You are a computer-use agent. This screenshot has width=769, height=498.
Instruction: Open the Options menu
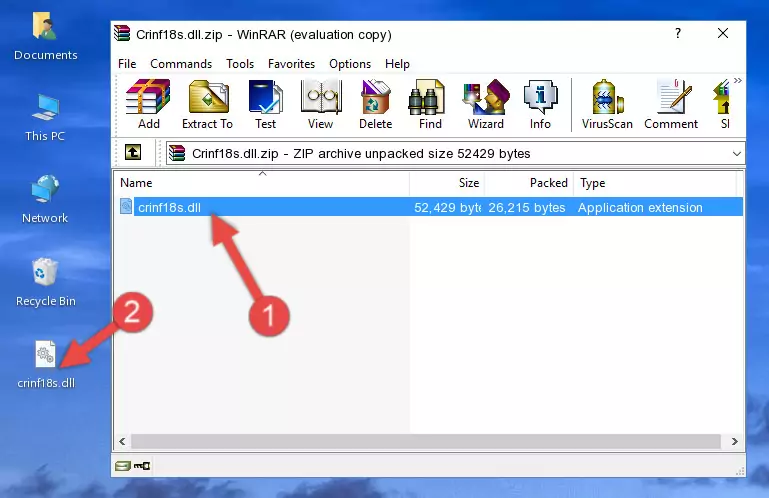pyautogui.click(x=350, y=64)
